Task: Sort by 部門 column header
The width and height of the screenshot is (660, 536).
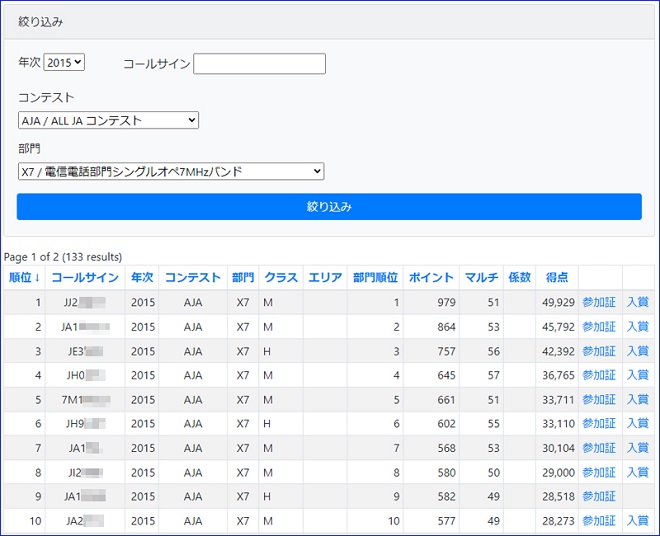Action: click(x=243, y=277)
